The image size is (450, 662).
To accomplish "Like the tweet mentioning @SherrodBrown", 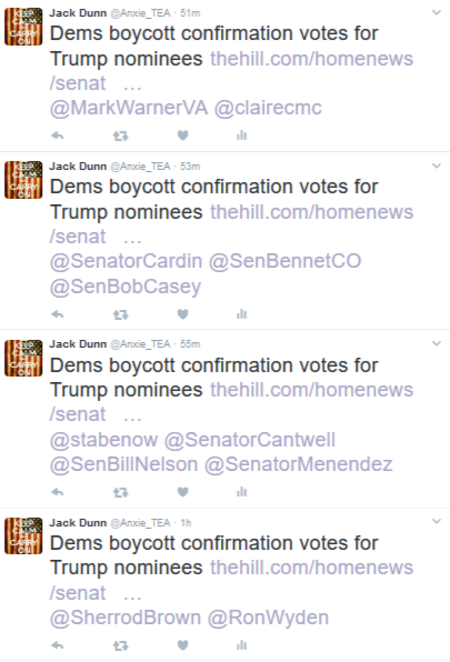I will coord(183,645).
